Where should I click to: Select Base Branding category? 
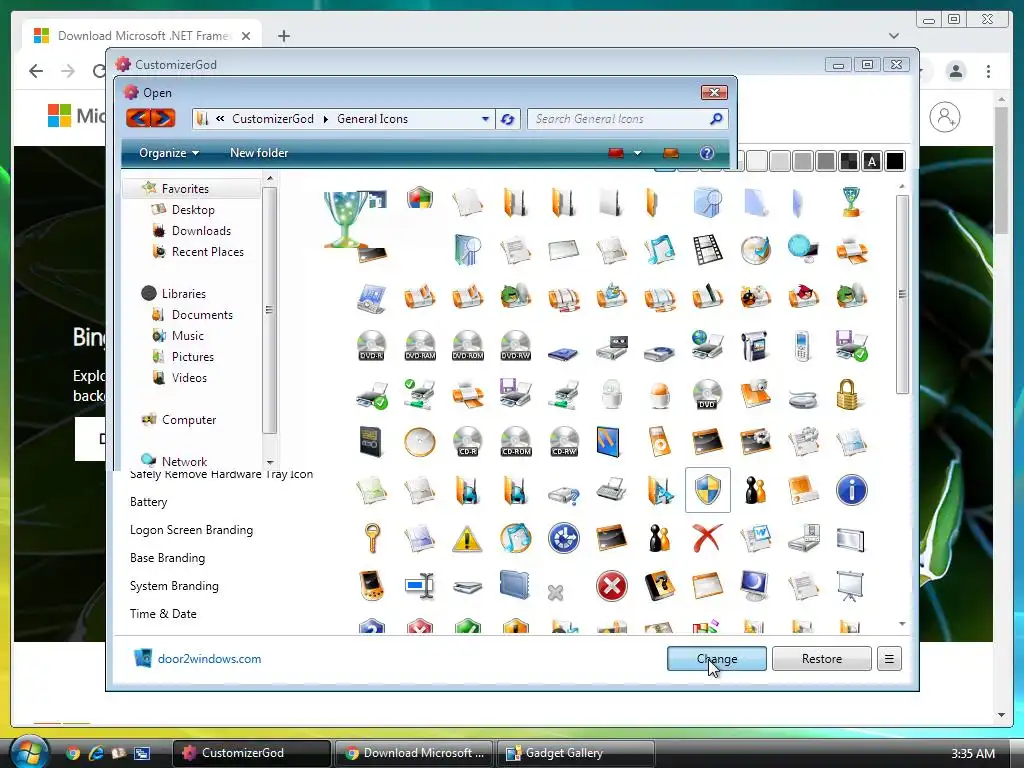click(x=167, y=558)
